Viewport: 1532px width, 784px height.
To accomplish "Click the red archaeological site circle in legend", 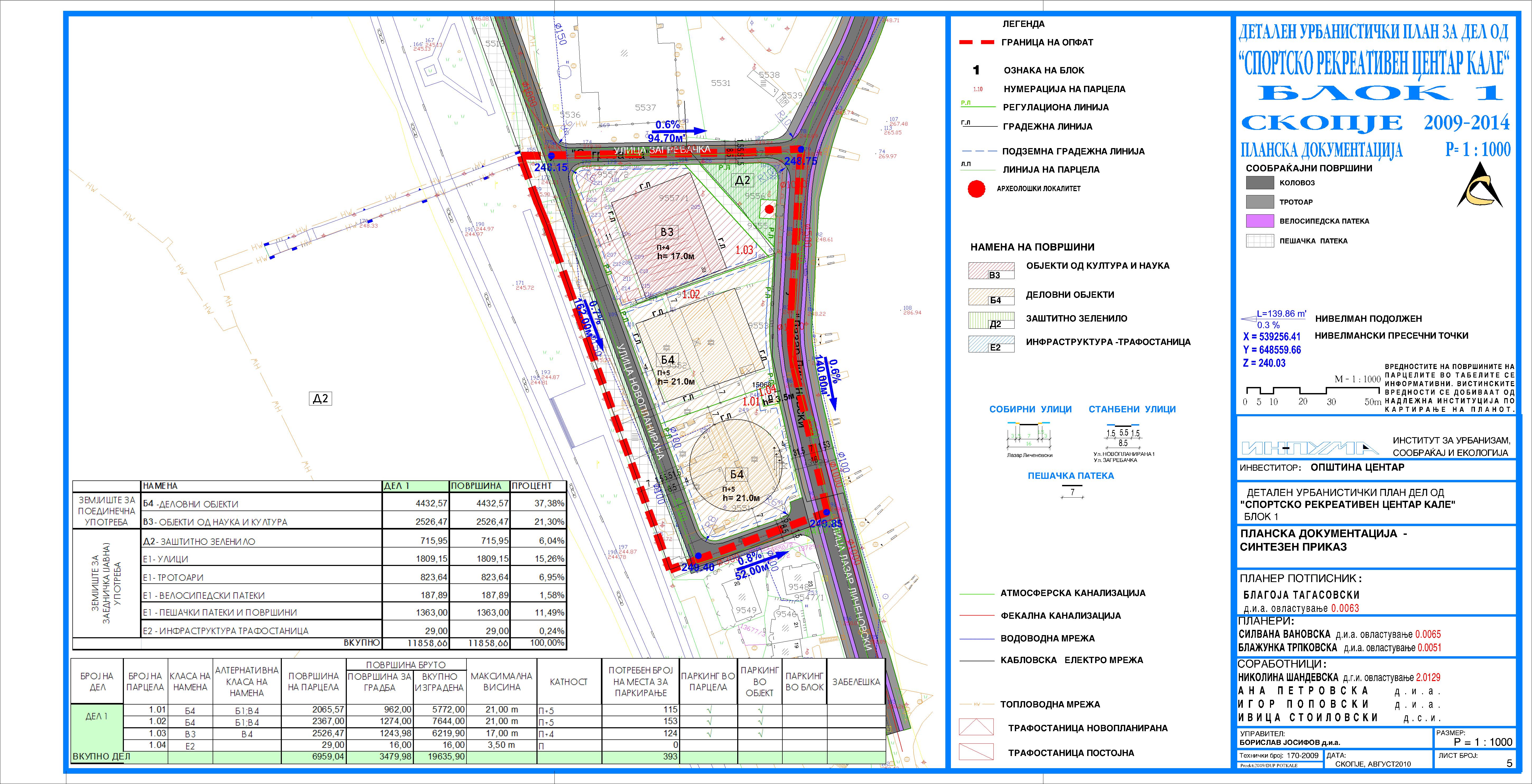I will (976, 189).
